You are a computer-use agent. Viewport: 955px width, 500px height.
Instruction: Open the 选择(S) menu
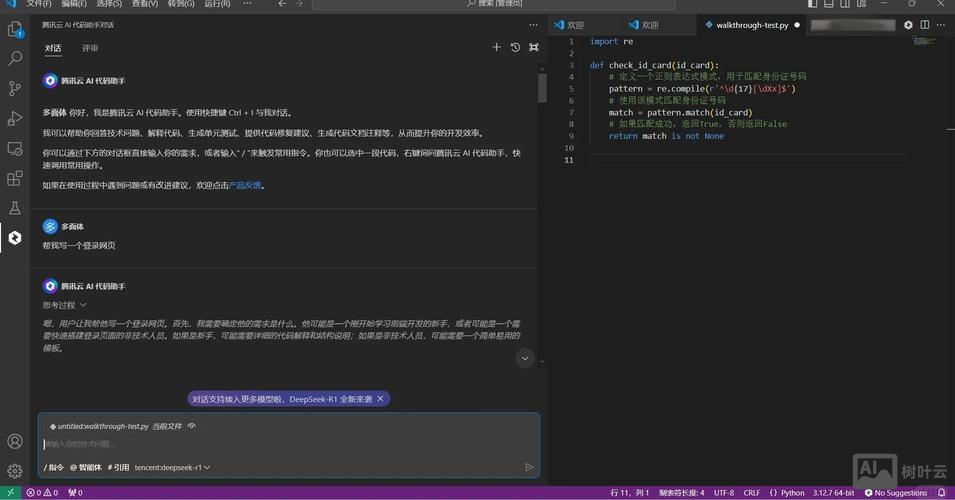pos(109,4)
